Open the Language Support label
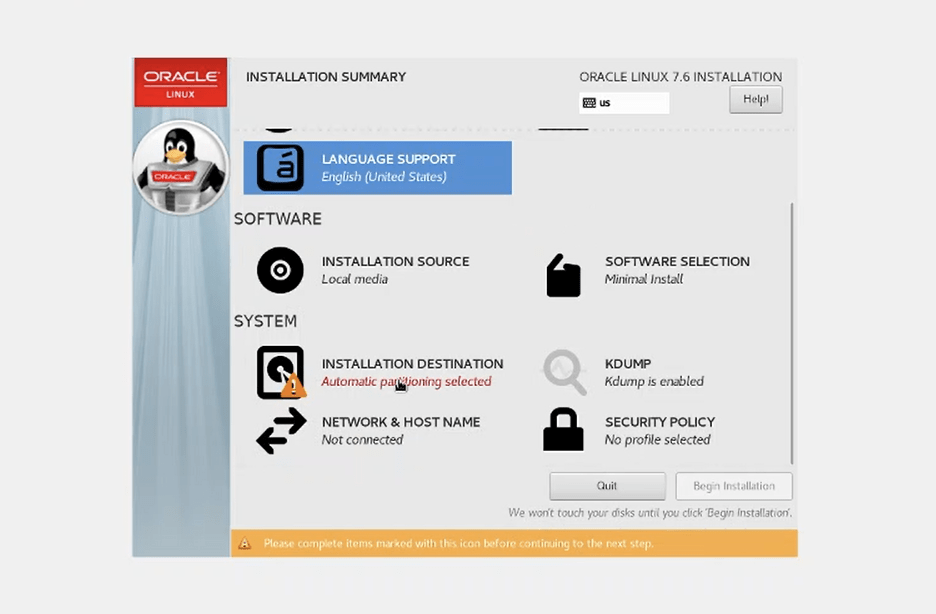The image size is (936, 614). click(388, 159)
